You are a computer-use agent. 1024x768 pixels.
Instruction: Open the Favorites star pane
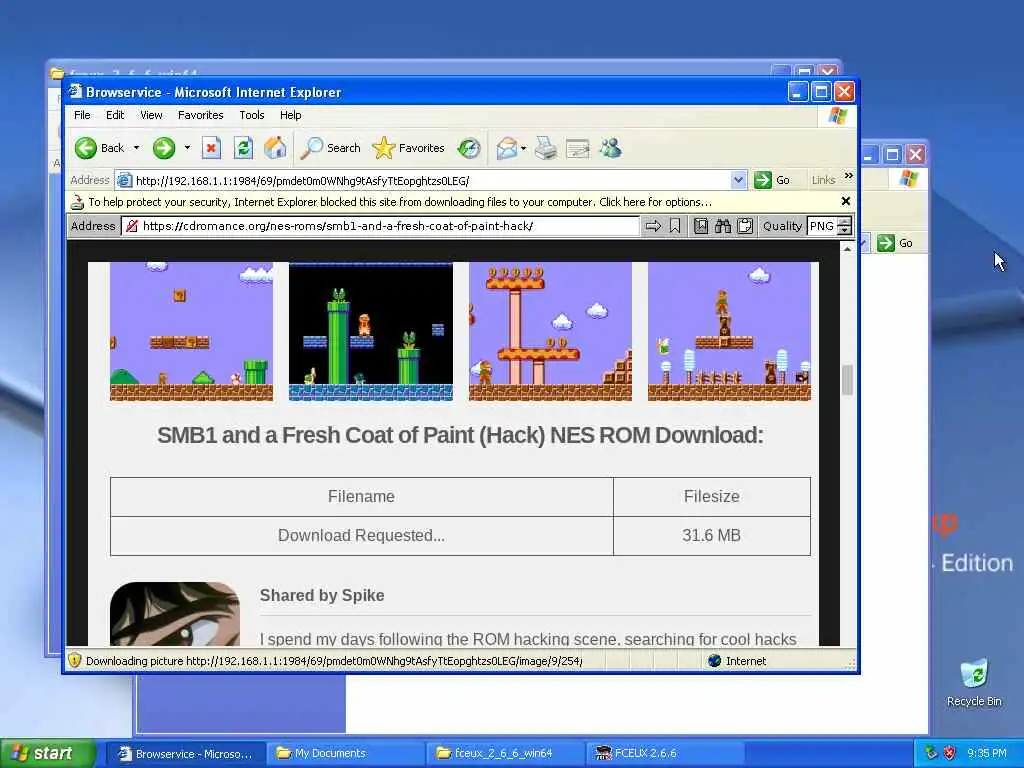coord(408,148)
